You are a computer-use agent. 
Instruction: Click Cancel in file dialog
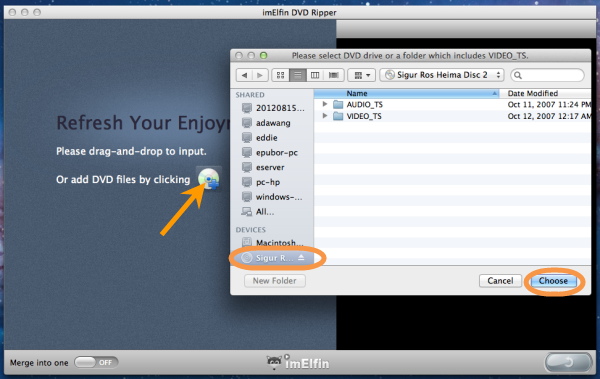pos(500,281)
